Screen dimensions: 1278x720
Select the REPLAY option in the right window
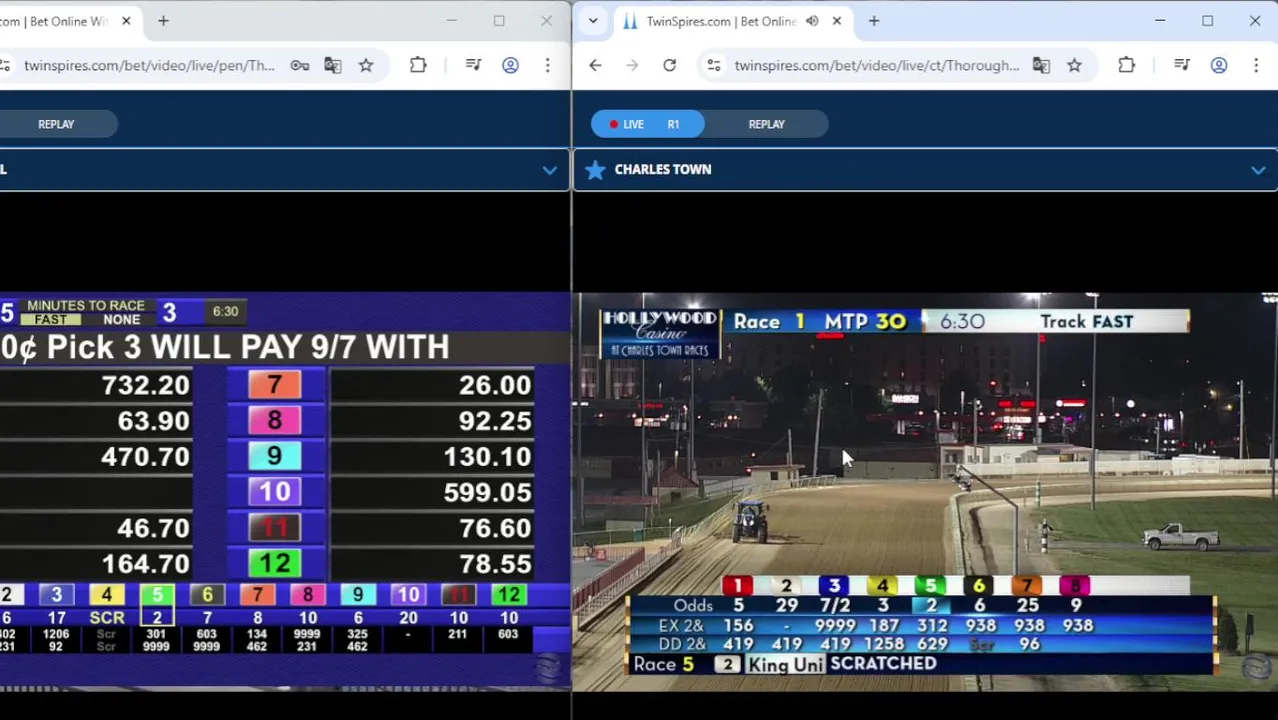[767, 124]
